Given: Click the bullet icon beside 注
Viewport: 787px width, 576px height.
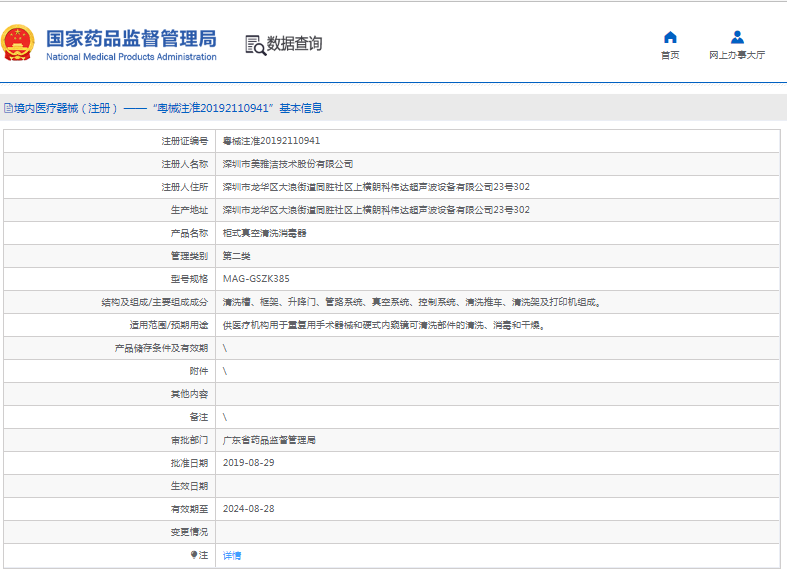Looking at the screenshot, I should (x=194, y=554).
